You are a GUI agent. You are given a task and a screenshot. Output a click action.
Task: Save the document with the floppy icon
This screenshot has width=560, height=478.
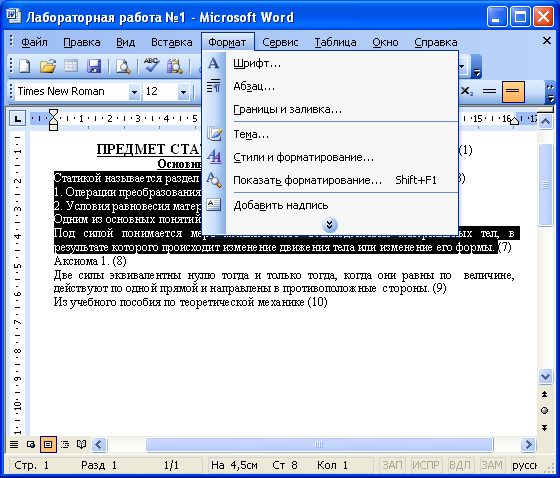(x=94, y=66)
